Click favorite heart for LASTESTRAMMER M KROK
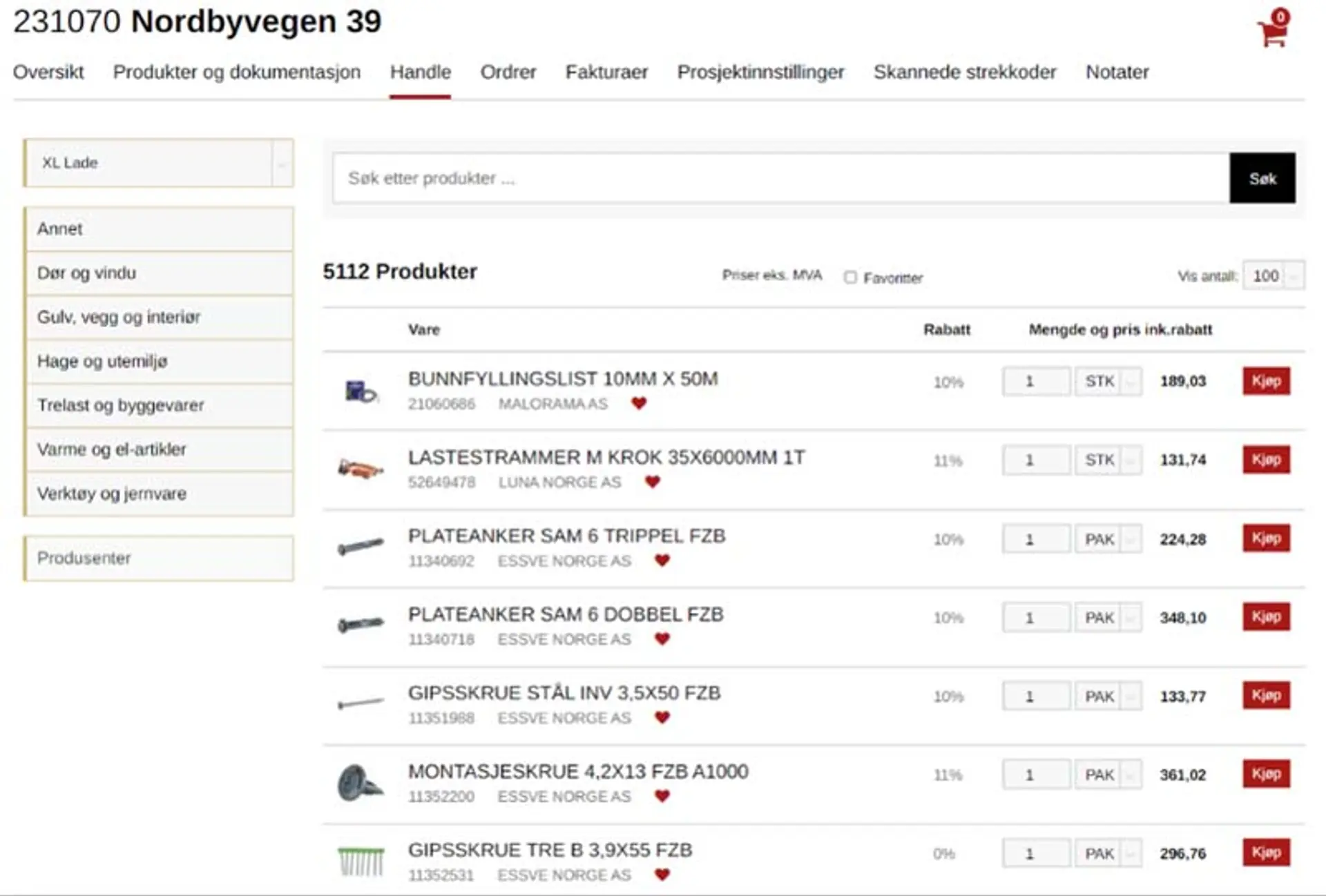Viewport: 1326px width, 896px height. (653, 482)
